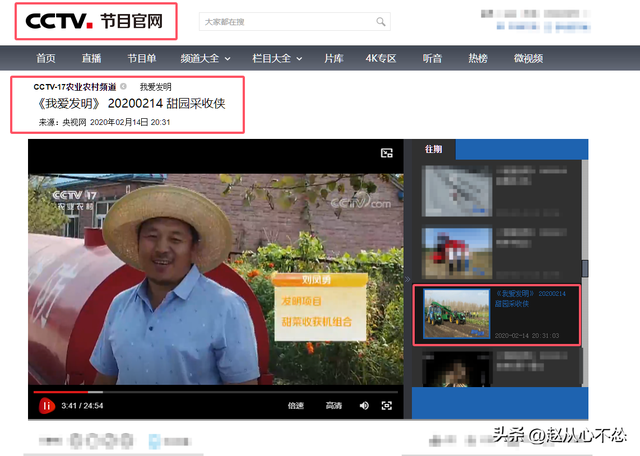Open the dark bottom episode thumbnail
Screen dimensions: 640x456
[457, 369]
